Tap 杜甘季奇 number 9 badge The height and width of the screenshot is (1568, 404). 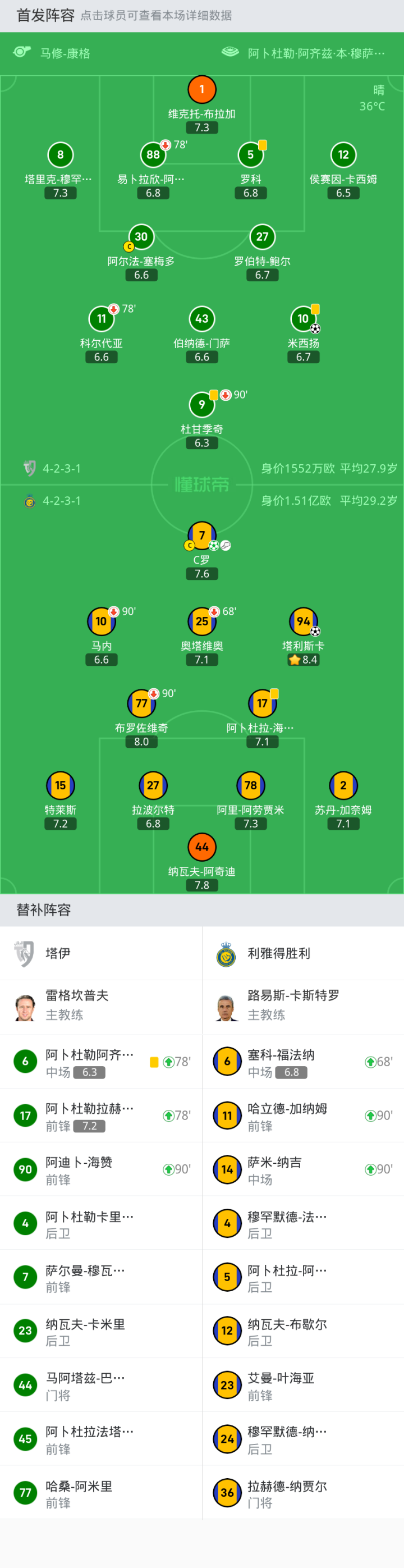[x=202, y=404]
